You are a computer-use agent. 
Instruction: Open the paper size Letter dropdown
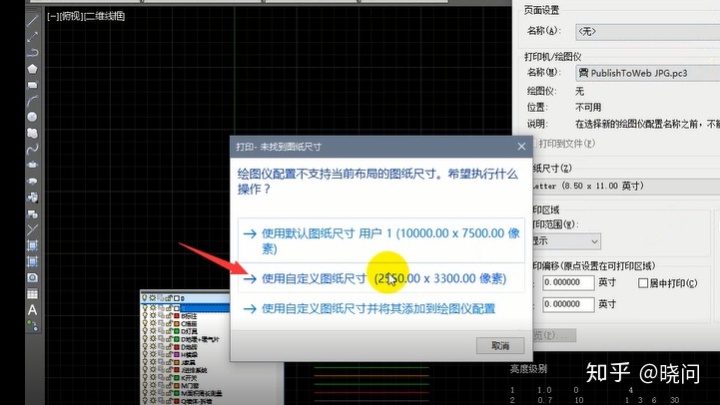tap(626, 186)
